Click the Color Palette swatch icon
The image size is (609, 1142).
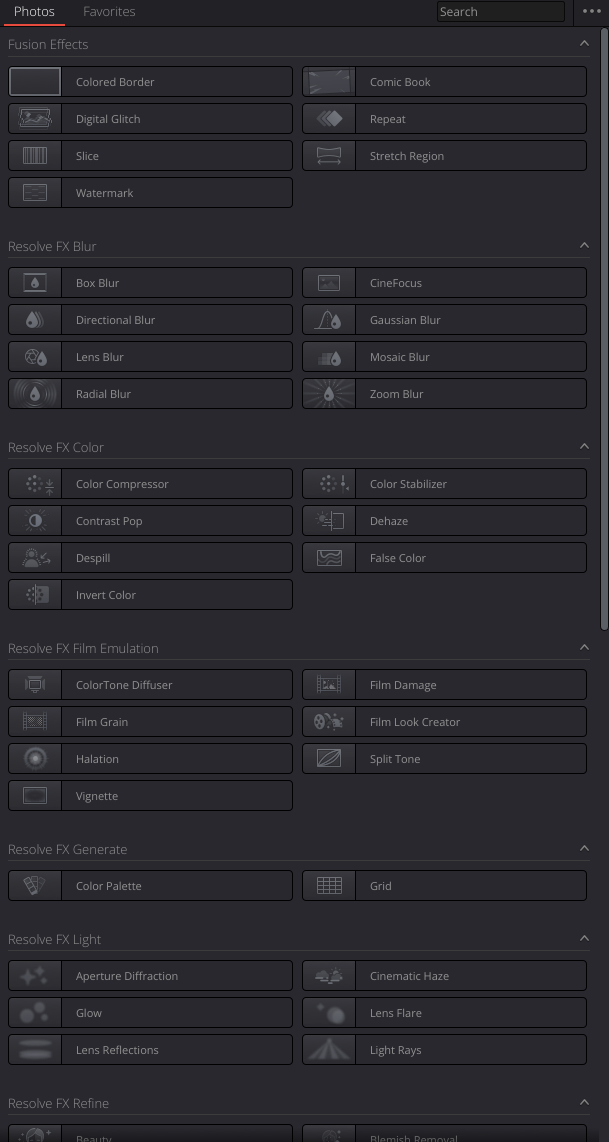point(35,885)
